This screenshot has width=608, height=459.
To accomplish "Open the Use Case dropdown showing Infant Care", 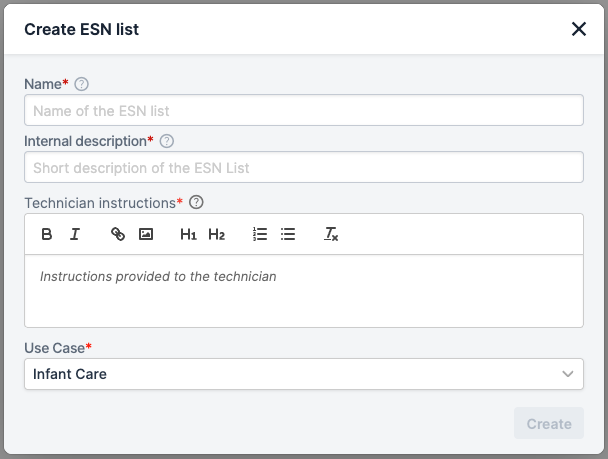I will [304, 374].
